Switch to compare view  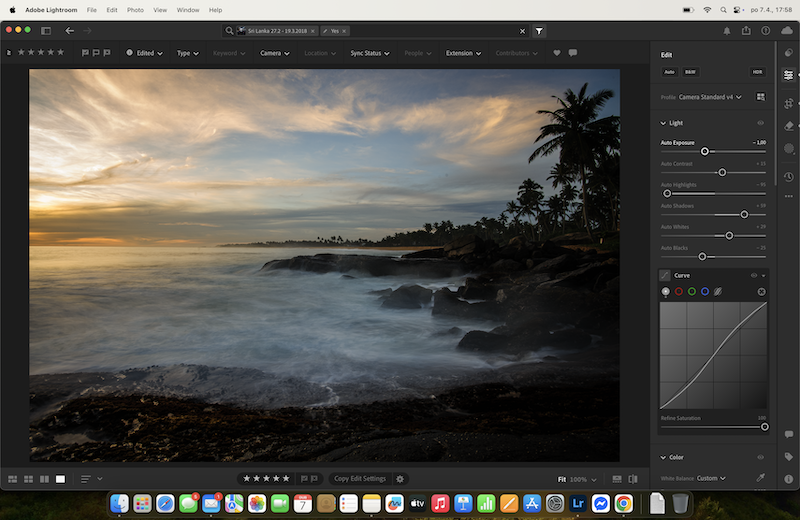44,479
